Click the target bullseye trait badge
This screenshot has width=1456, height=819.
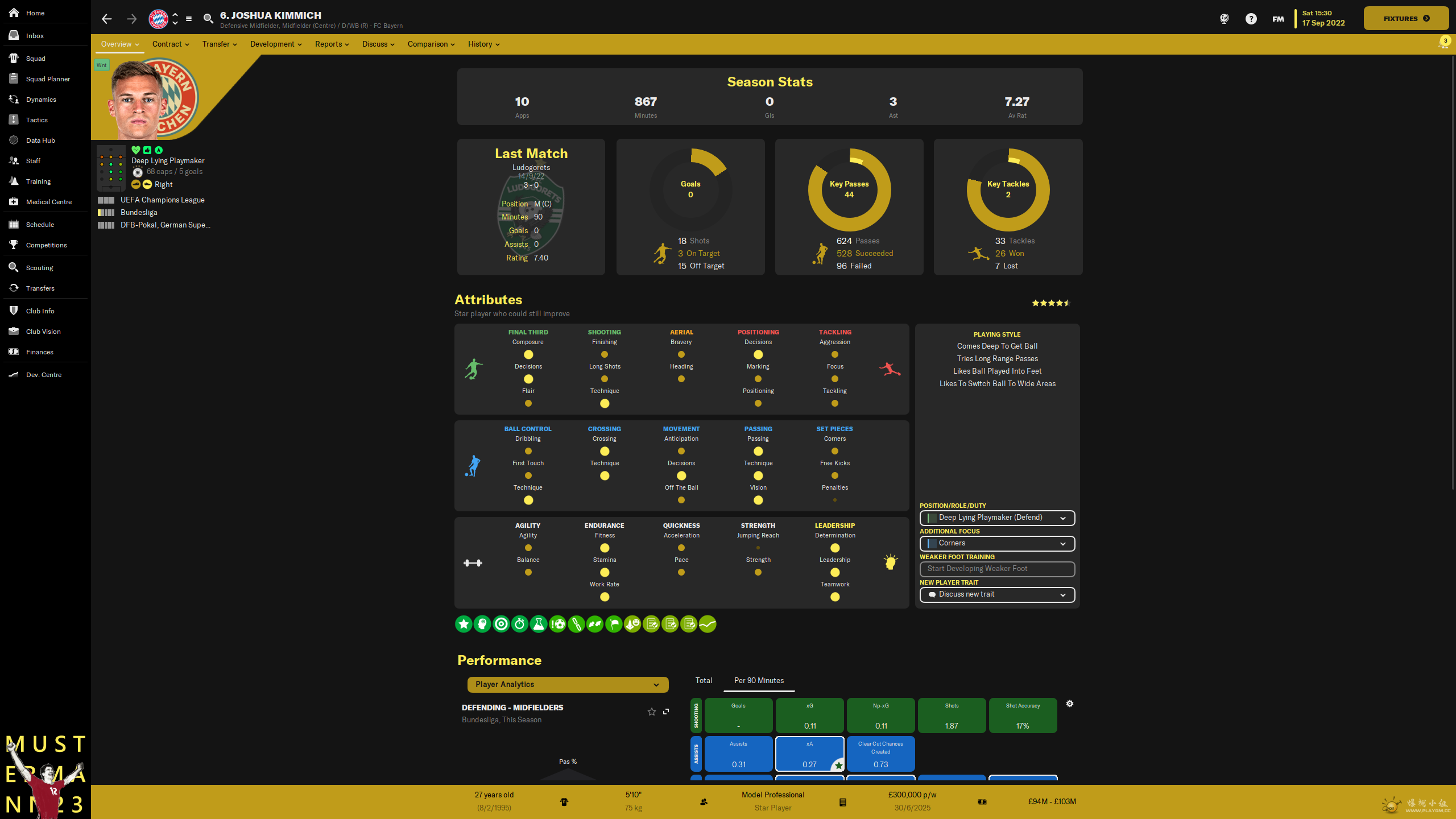click(x=501, y=624)
